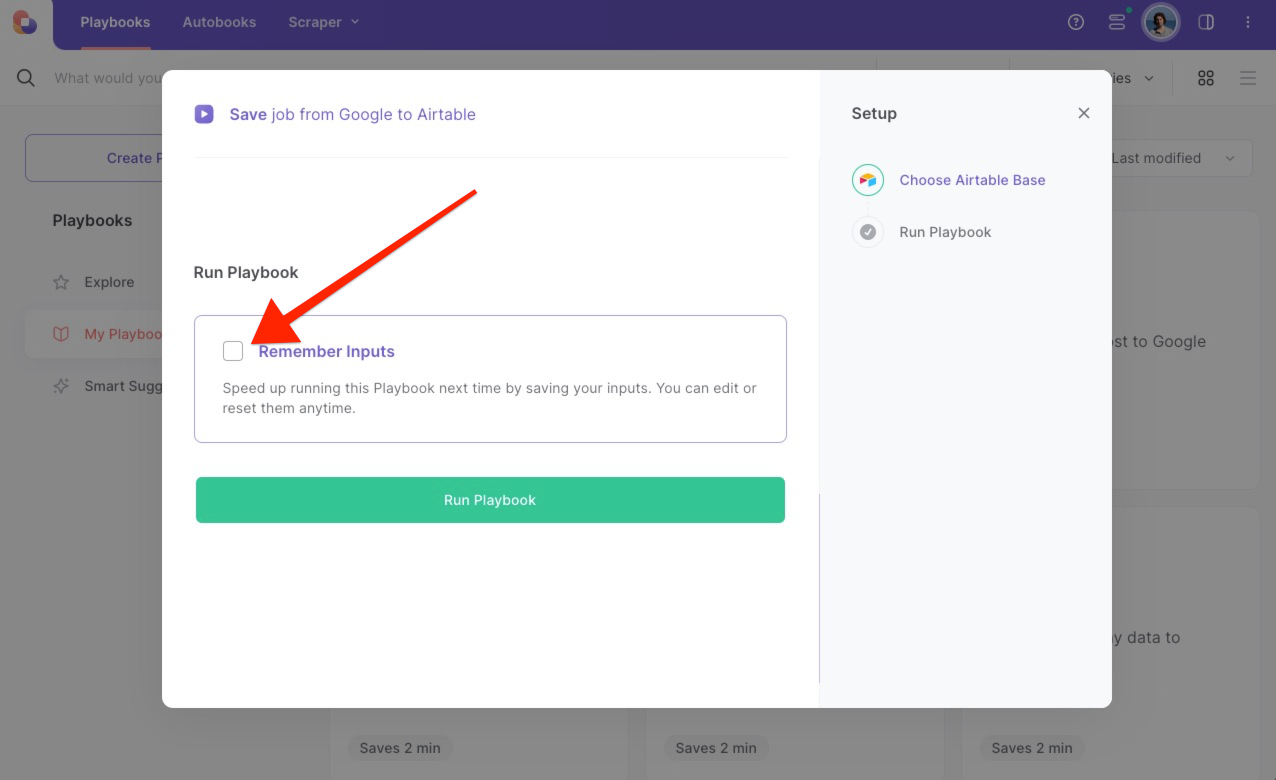The height and width of the screenshot is (780, 1276).
Task: Switch to the Playbooks tab
Action: coord(115,22)
